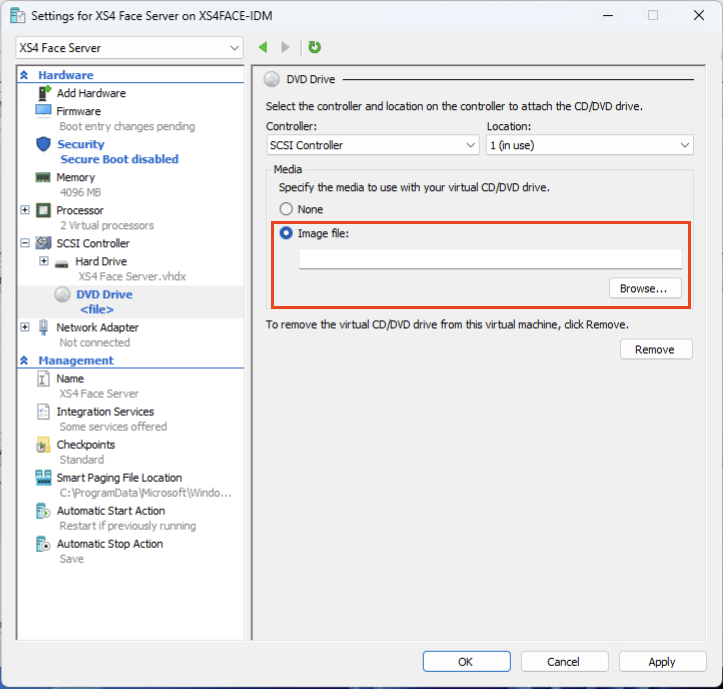Click the Browse button
This screenshot has width=723, height=689.
coord(645,288)
